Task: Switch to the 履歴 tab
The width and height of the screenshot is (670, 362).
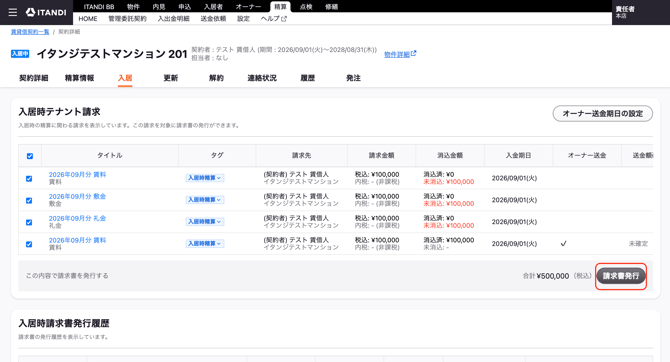Action: pos(308,78)
